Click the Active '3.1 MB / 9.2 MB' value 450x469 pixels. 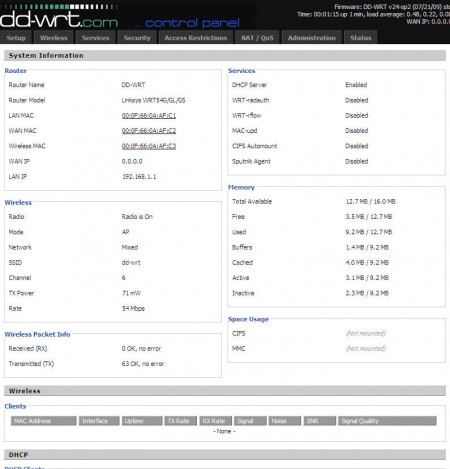coord(367,278)
